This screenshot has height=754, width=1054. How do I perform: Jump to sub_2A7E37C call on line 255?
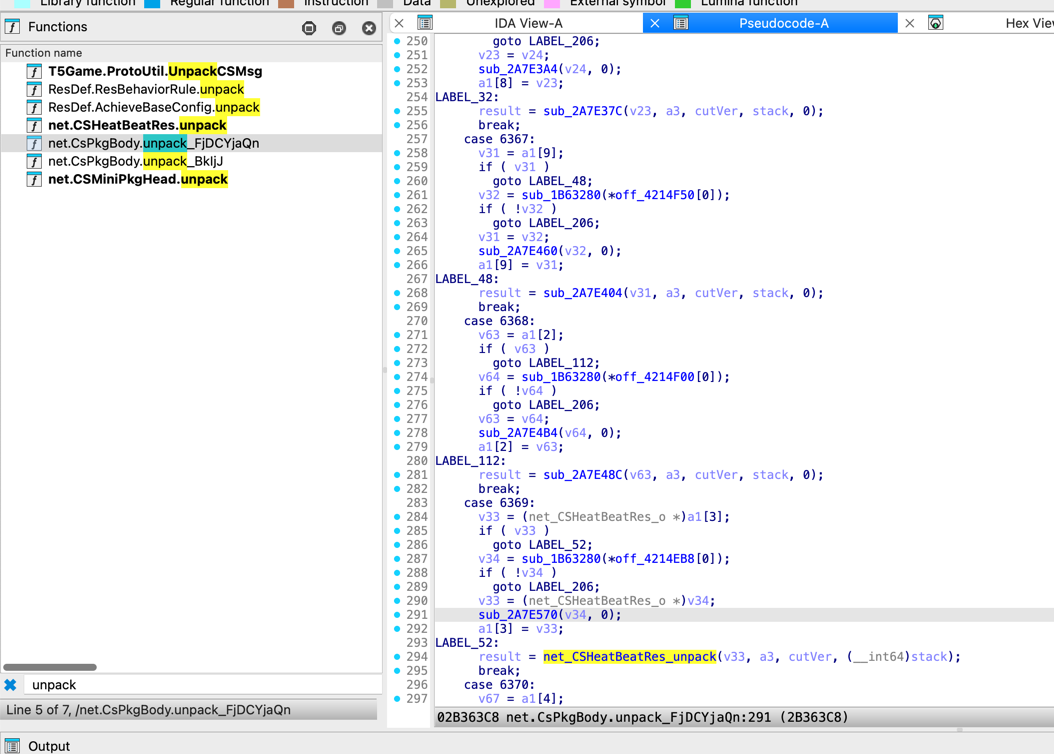[583, 111]
